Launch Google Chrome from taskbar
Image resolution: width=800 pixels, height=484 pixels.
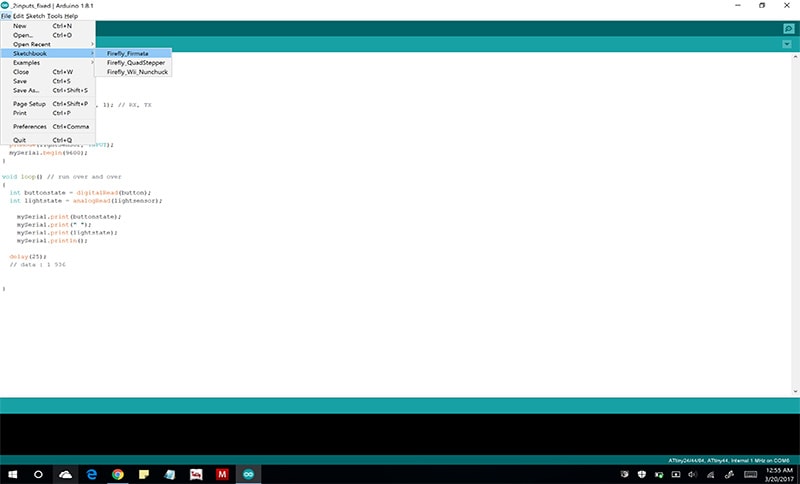pyautogui.click(x=118, y=474)
